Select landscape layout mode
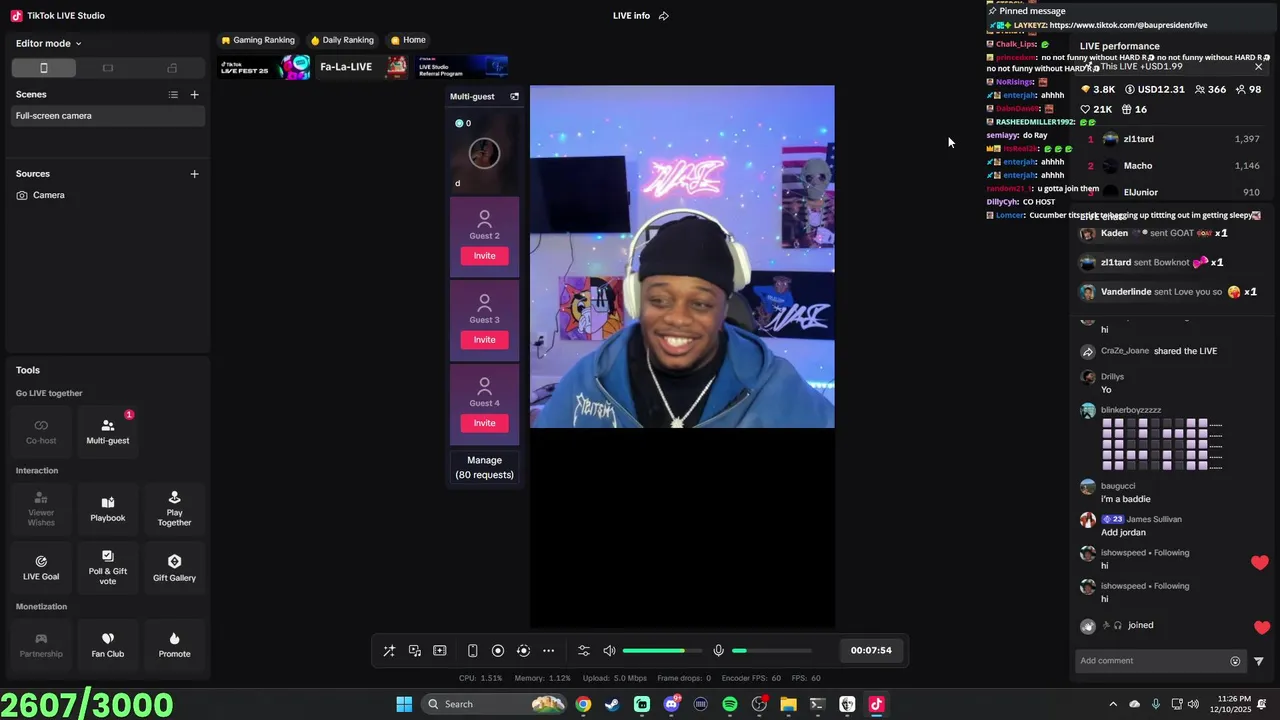 108,68
